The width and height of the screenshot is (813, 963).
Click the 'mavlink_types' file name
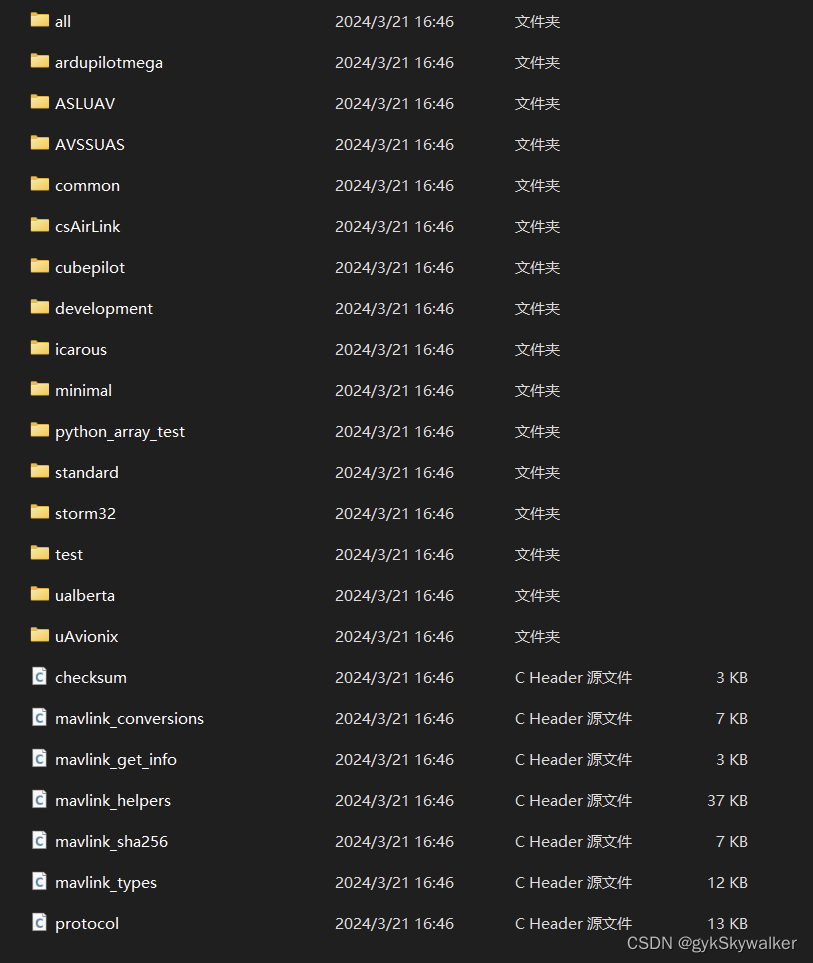click(106, 884)
